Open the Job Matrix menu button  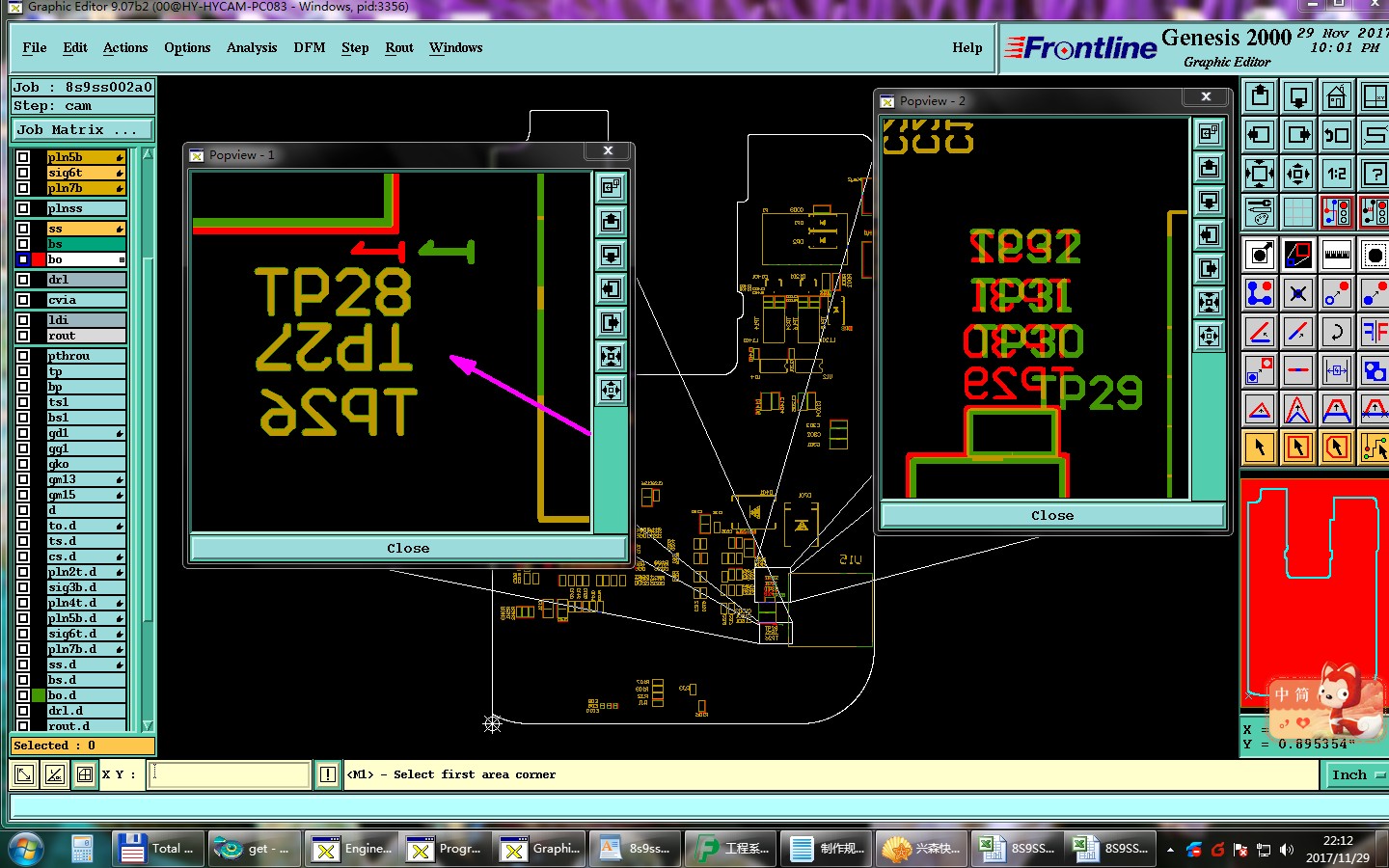(x=83, y=129)
